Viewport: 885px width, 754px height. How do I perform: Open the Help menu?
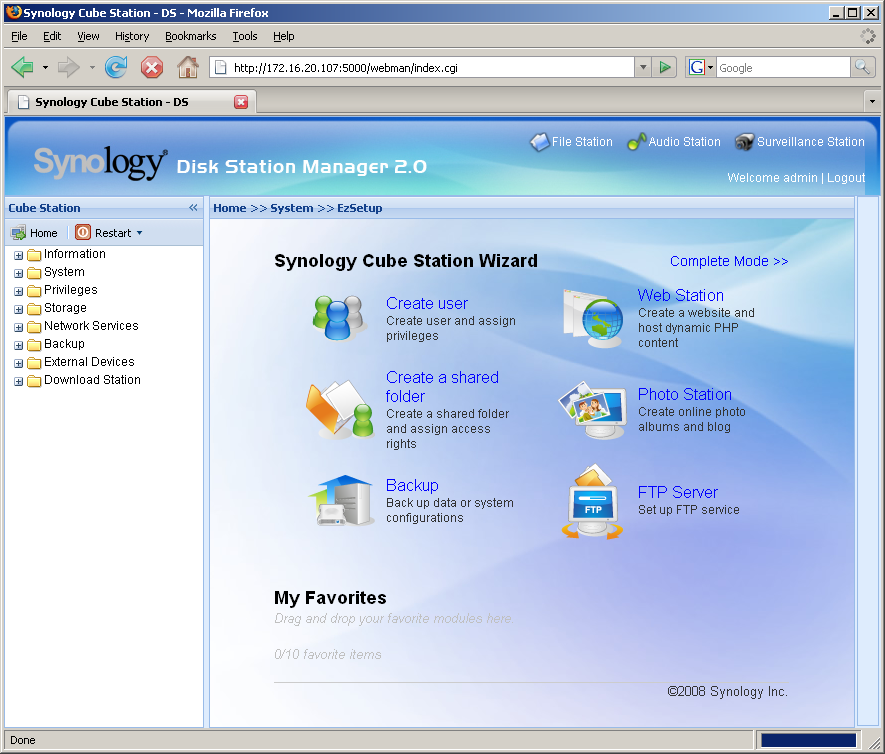click(x=283, y=36)
